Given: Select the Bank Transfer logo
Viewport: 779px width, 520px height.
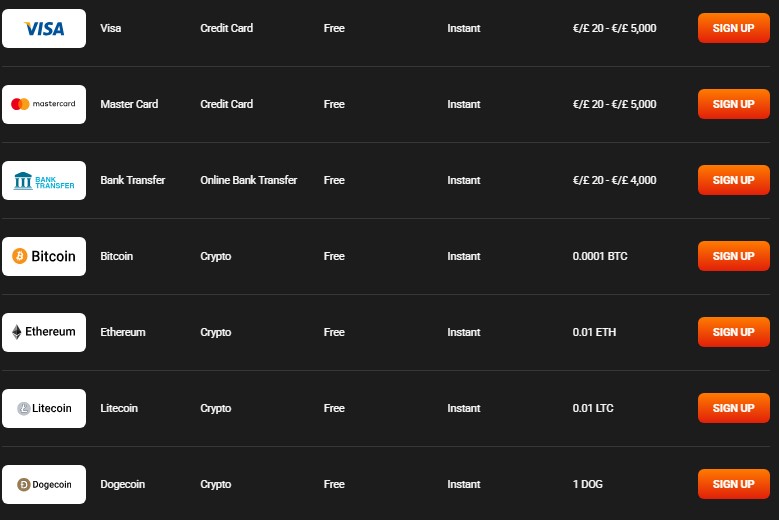Looking at the screenshot, I should 44,180.
